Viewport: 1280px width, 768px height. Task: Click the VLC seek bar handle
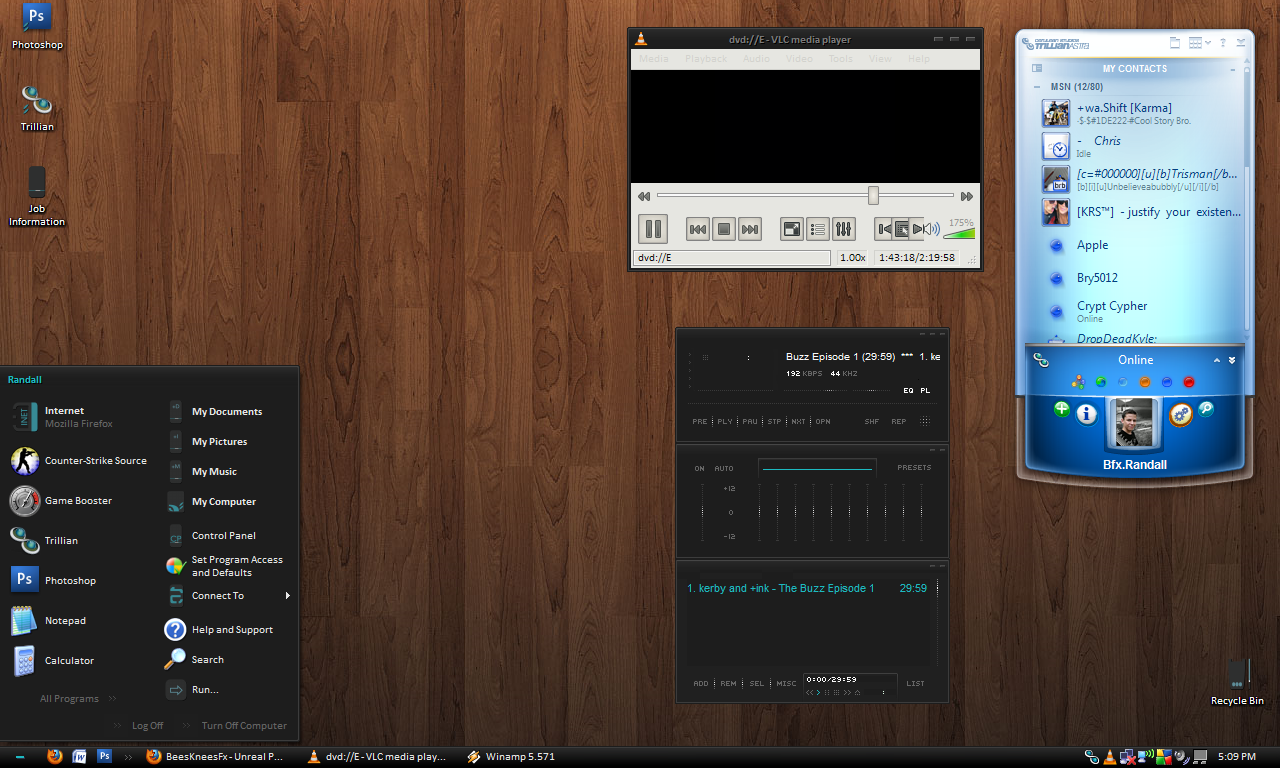873,195
